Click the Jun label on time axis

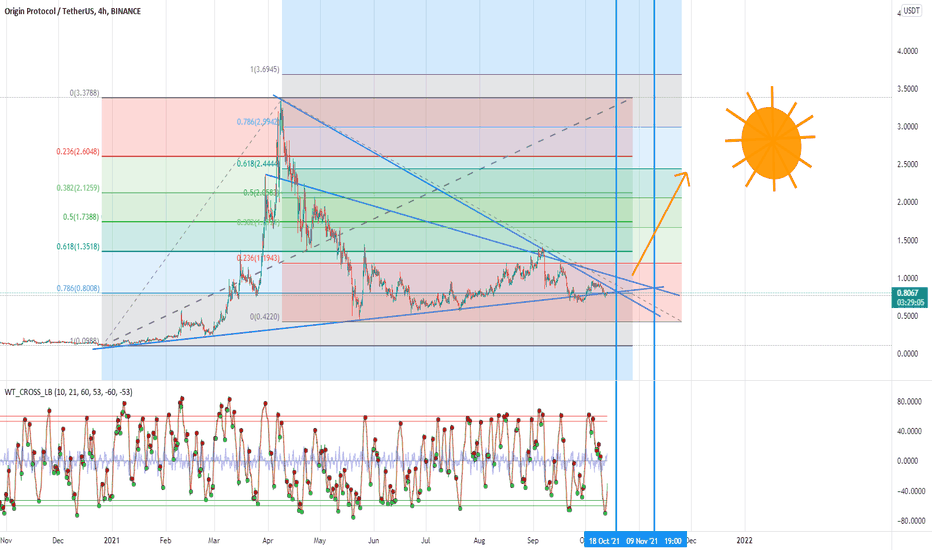point(373,540)
